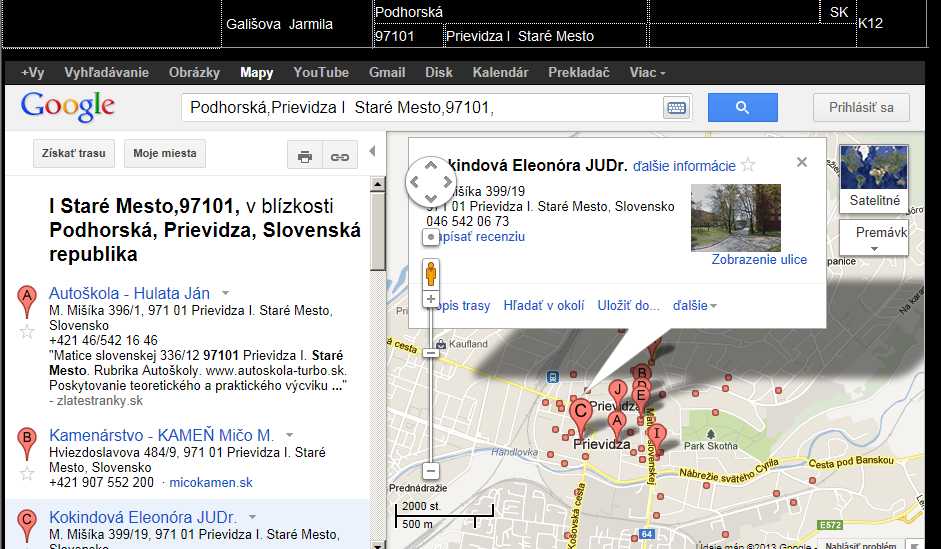
Task: Open the Viac menu in top bar
Action: tap(647, 73)
